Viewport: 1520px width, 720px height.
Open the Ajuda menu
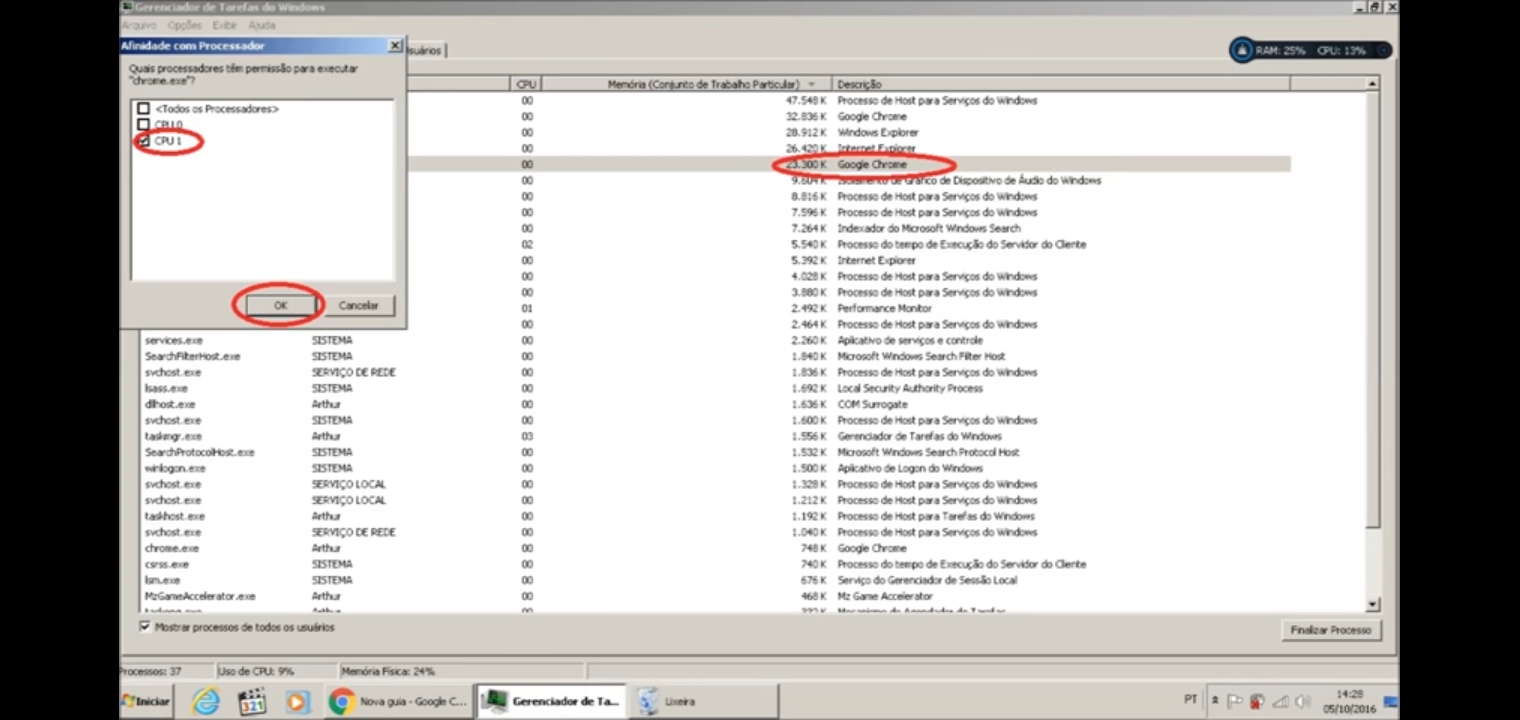[x=262, y=25]
